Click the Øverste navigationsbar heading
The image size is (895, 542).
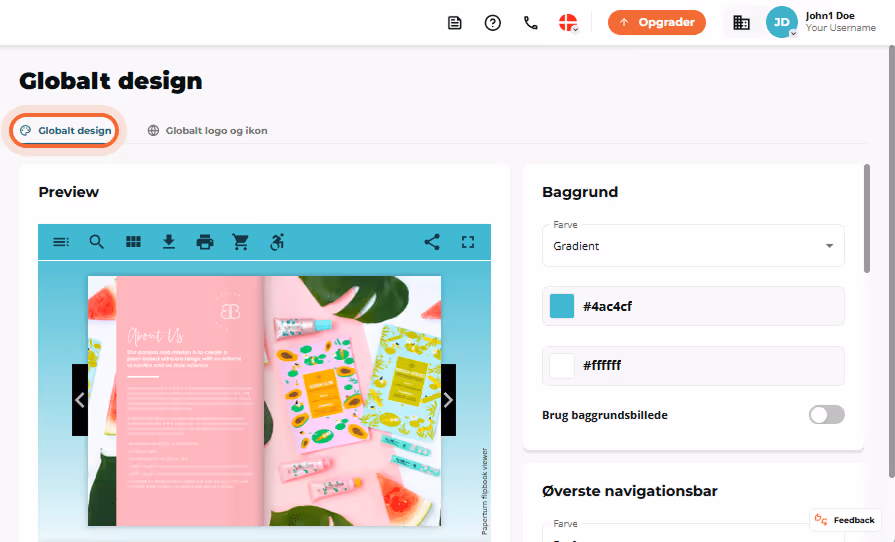point(630,491)
